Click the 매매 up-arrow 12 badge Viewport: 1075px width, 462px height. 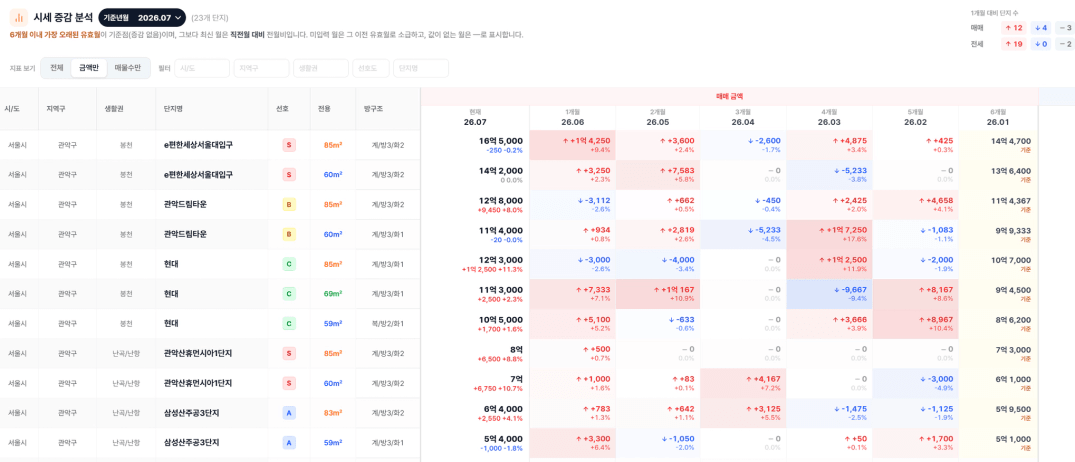pyautogui.click(x=1015, y=28)
